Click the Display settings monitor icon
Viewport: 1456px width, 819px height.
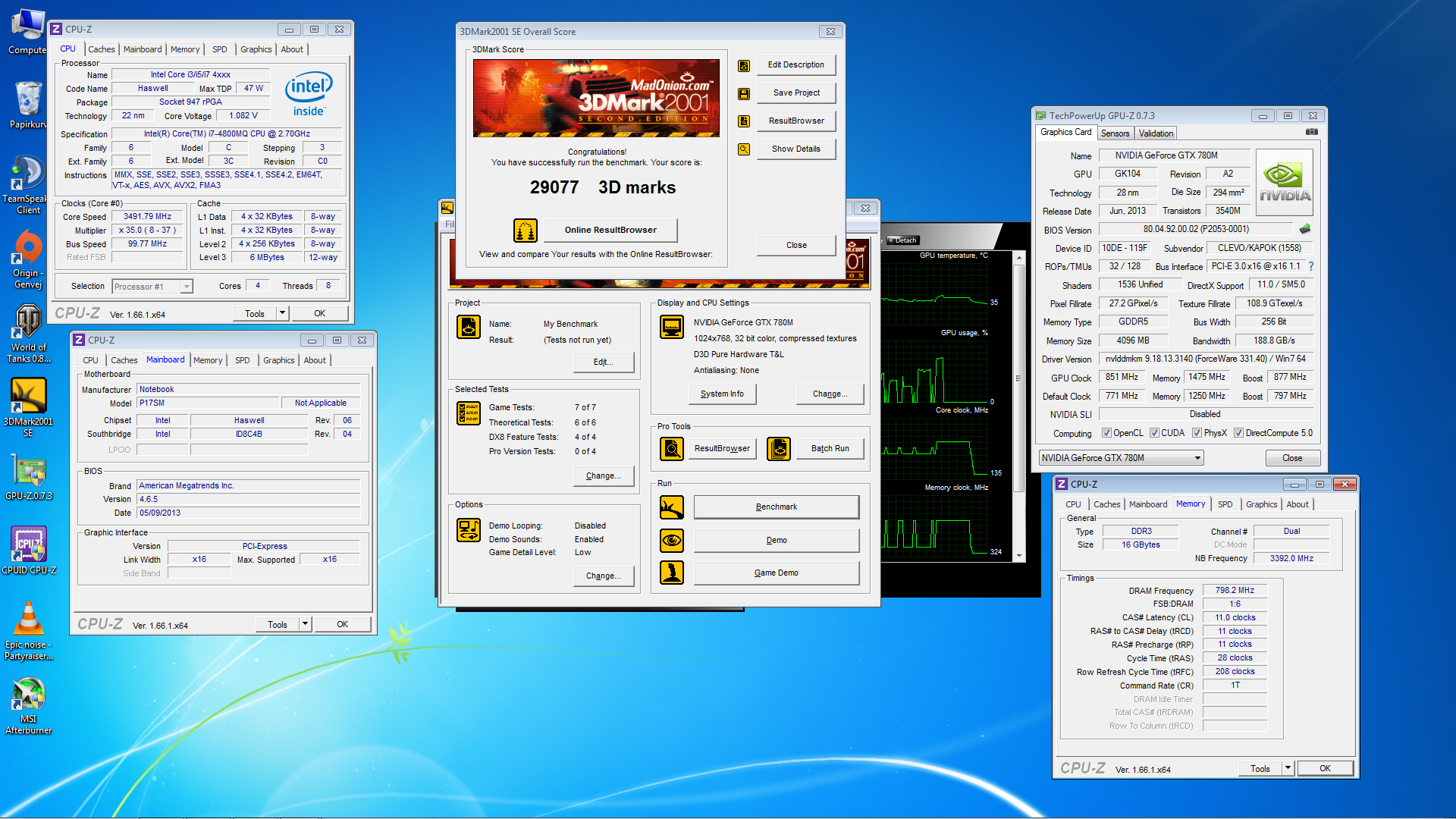(672, 327)
